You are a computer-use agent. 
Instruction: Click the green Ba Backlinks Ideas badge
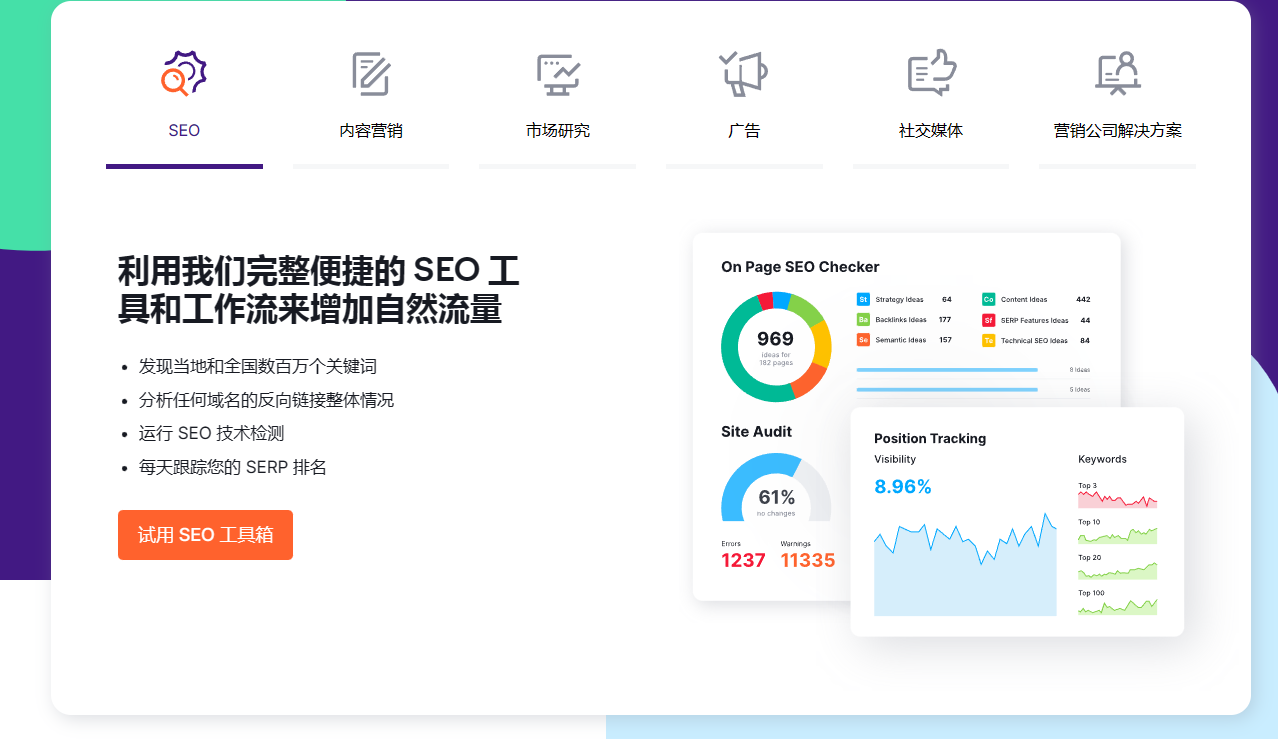[863, 320]
